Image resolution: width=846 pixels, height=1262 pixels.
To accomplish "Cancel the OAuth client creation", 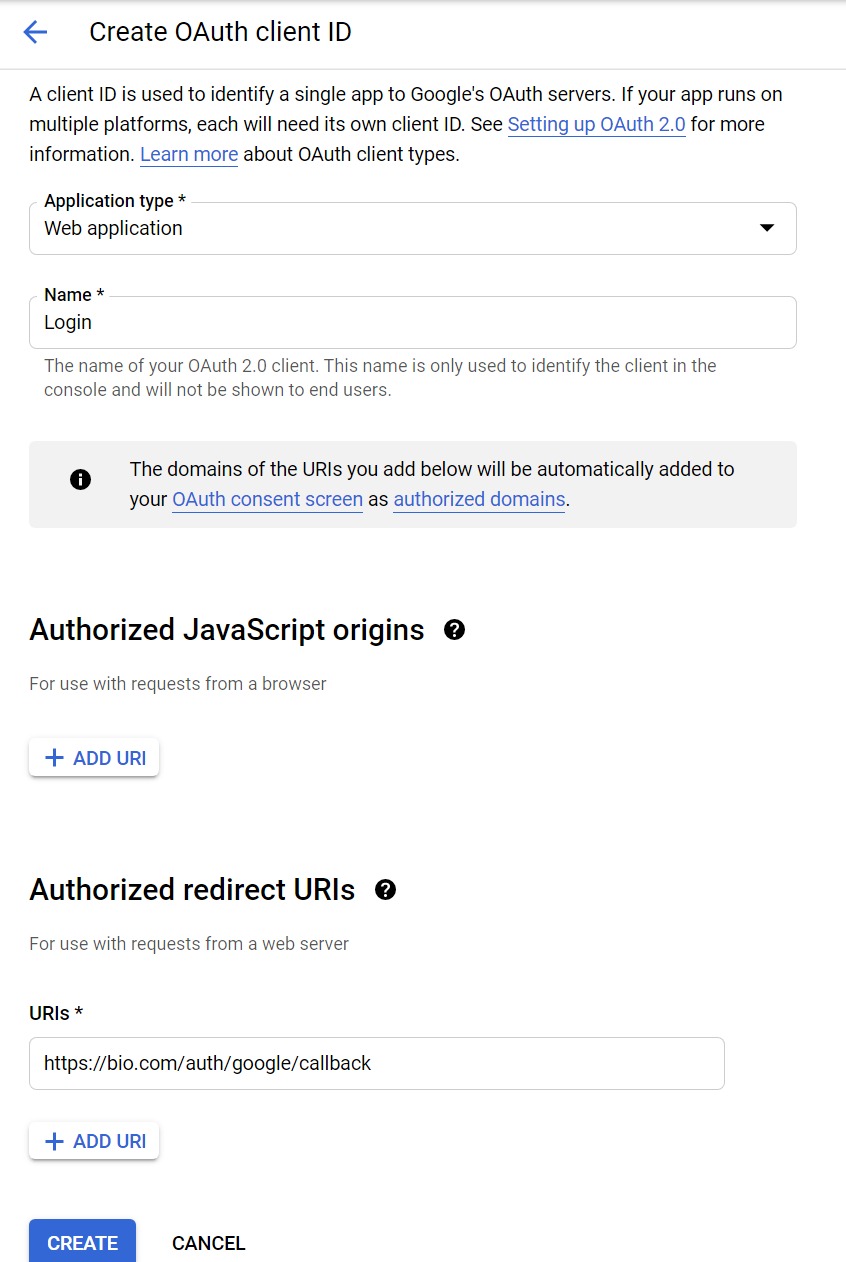I will coord(208,1243).
